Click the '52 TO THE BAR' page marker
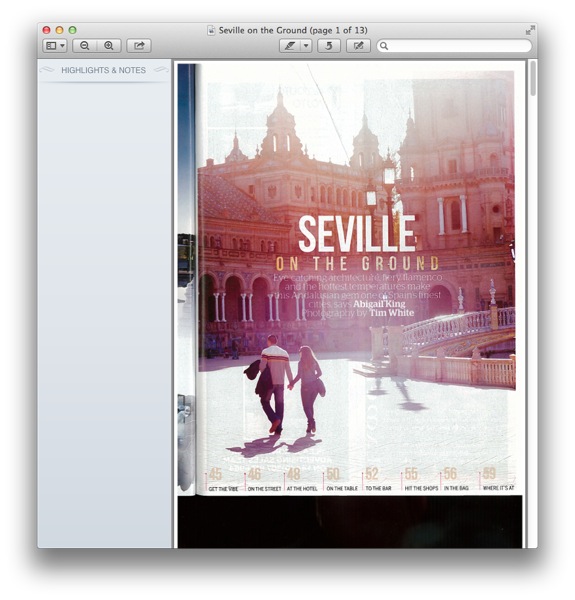 (x=378, y=479)
